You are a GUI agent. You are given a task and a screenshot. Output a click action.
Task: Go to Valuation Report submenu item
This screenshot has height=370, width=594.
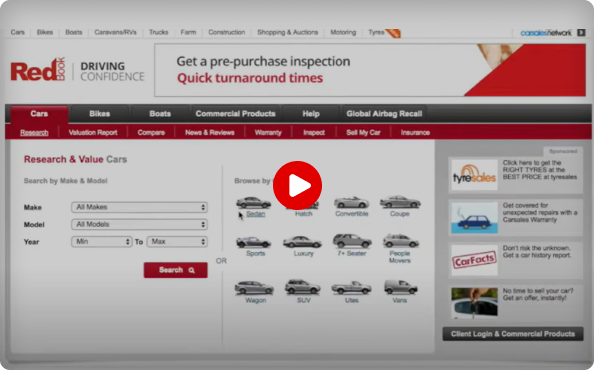tap(93, 133)
